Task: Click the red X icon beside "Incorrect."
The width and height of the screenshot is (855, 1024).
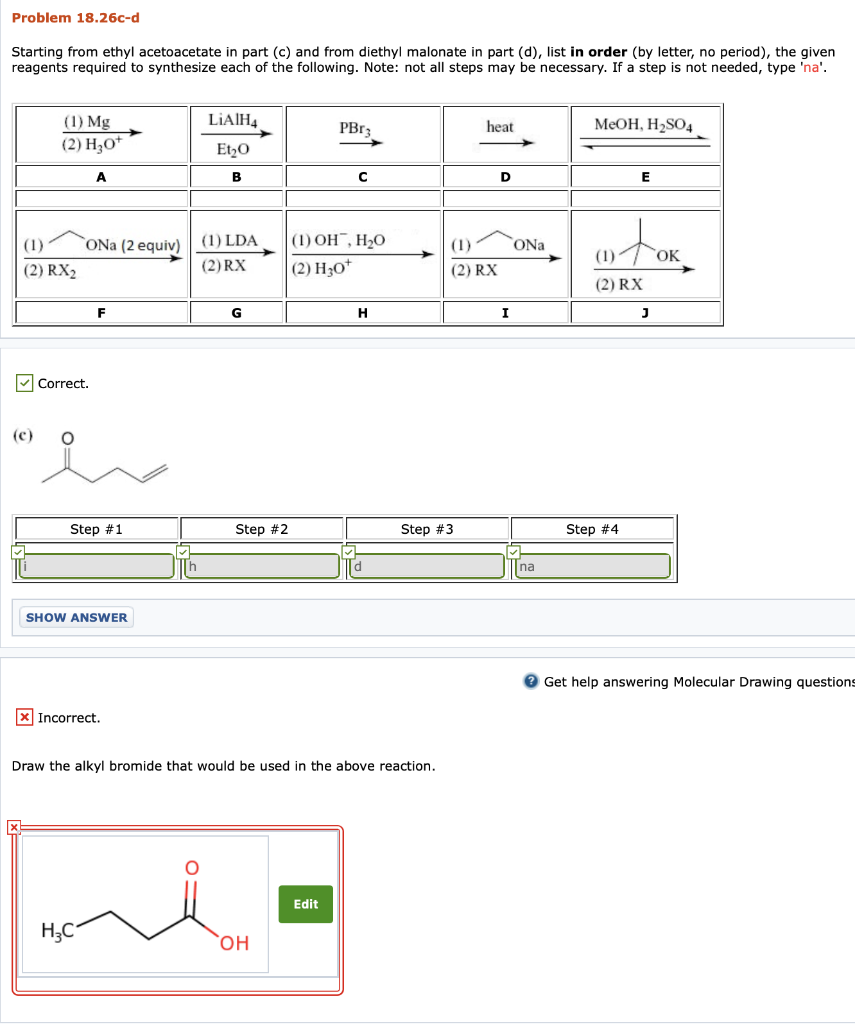Action: (x=22, y=717)
